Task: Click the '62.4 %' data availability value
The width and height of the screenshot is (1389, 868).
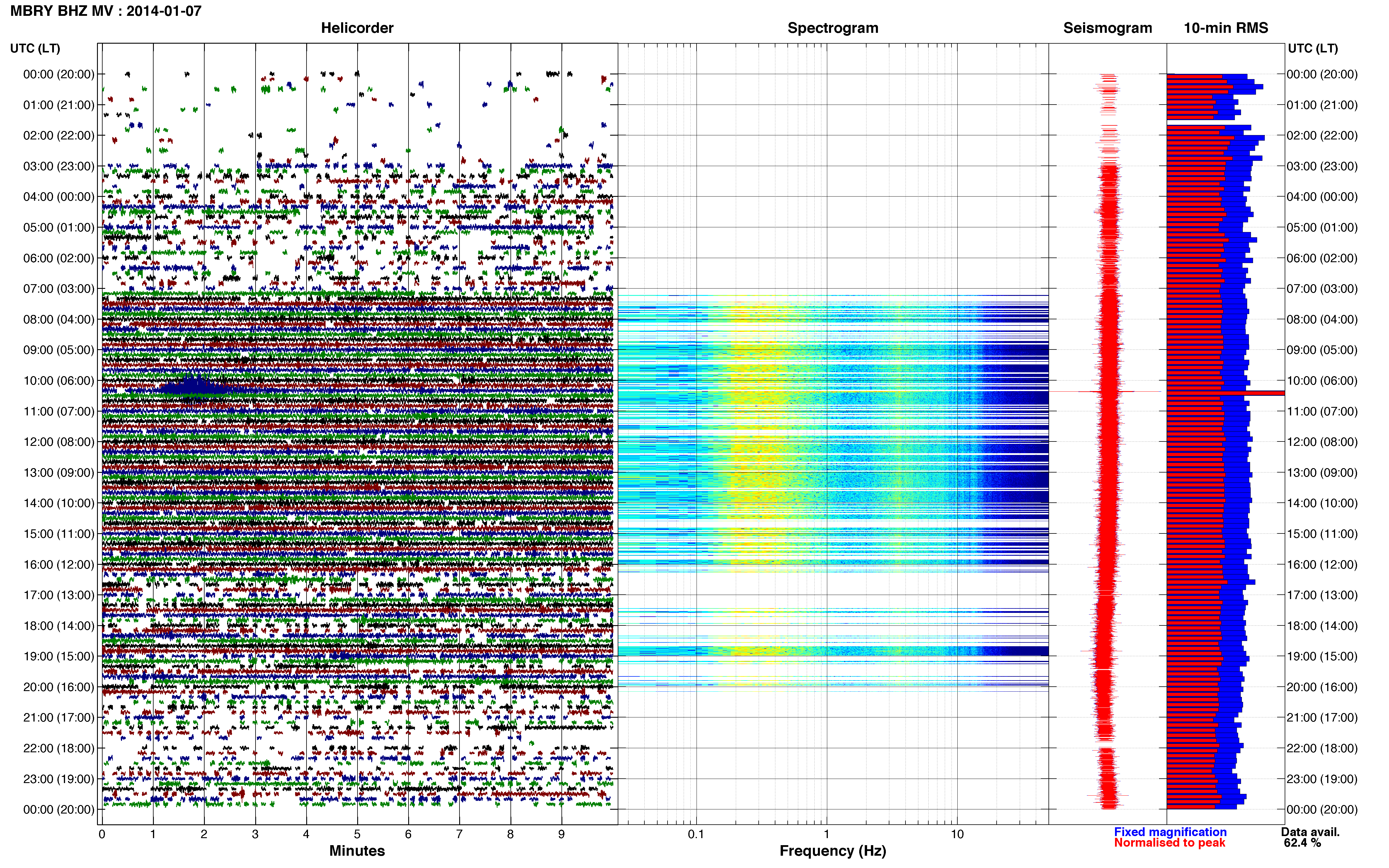Action: (x=1302, y=843)
